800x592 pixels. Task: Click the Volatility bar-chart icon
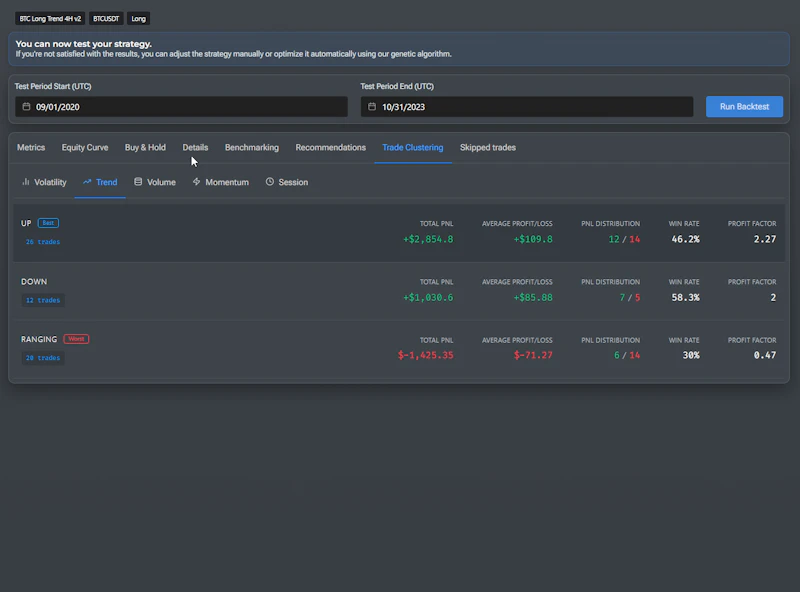[26, 182]
